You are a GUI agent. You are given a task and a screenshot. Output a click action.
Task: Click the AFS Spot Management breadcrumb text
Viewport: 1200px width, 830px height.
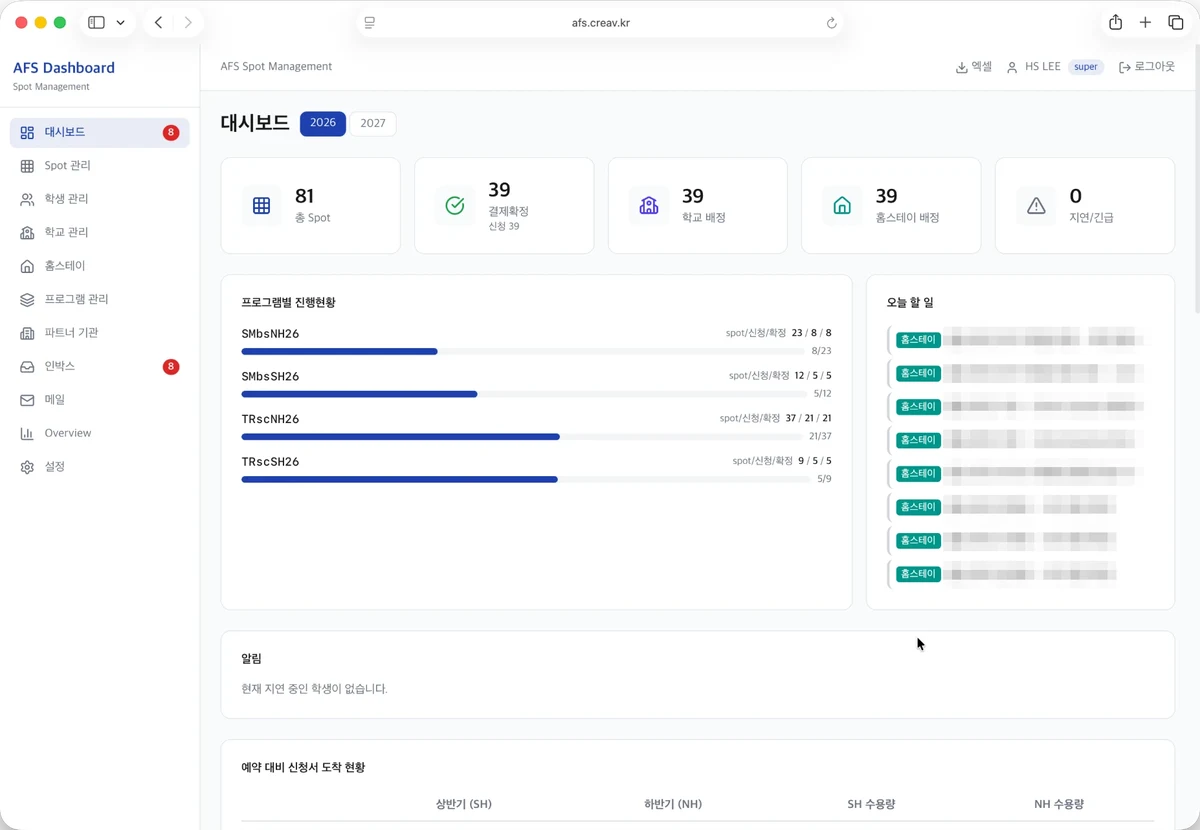(276, 67)
